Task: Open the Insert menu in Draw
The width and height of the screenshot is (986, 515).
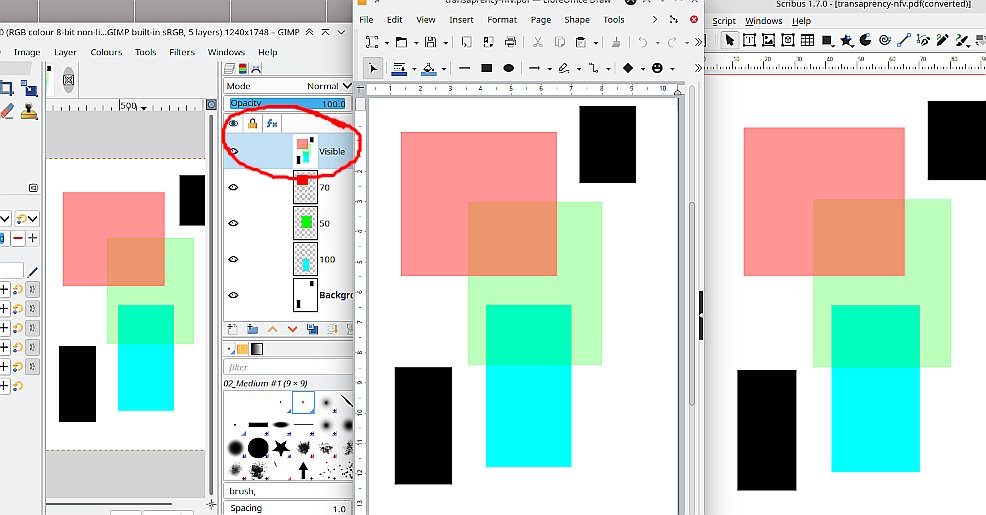Action: (462, 19)
